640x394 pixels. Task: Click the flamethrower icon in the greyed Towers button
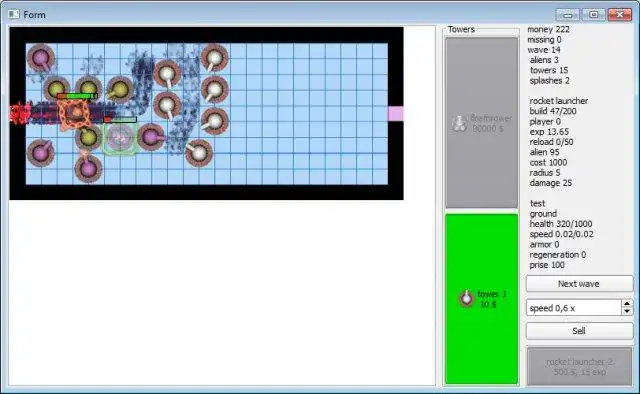coord(459,123)
